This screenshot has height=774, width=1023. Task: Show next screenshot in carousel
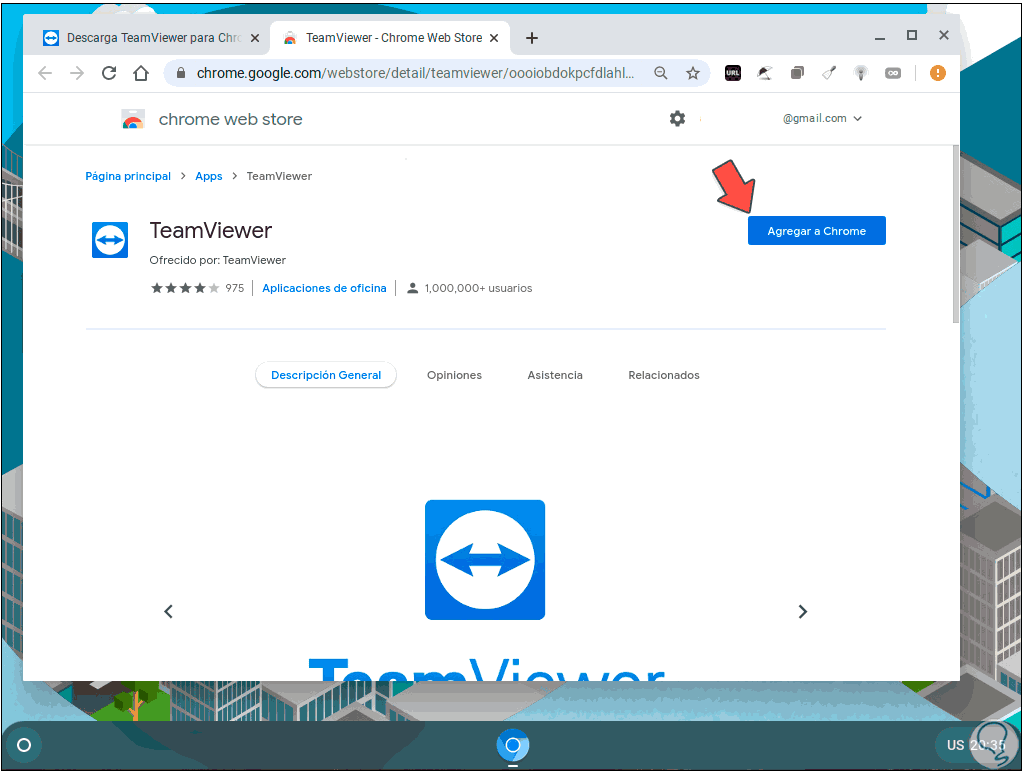tap(802, 611)
